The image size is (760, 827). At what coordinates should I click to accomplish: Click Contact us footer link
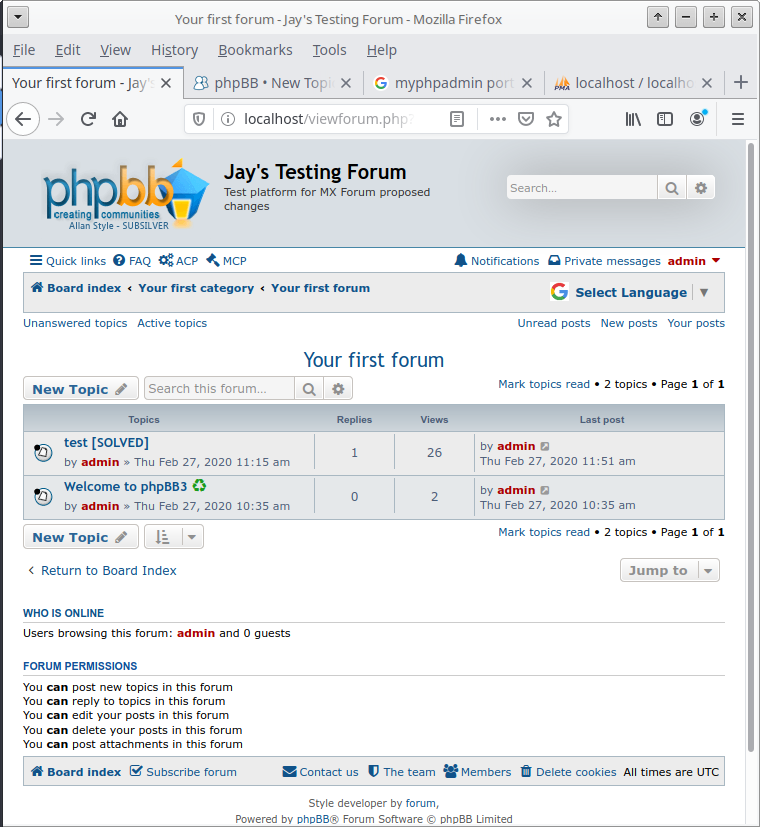(x=321, y=772)
